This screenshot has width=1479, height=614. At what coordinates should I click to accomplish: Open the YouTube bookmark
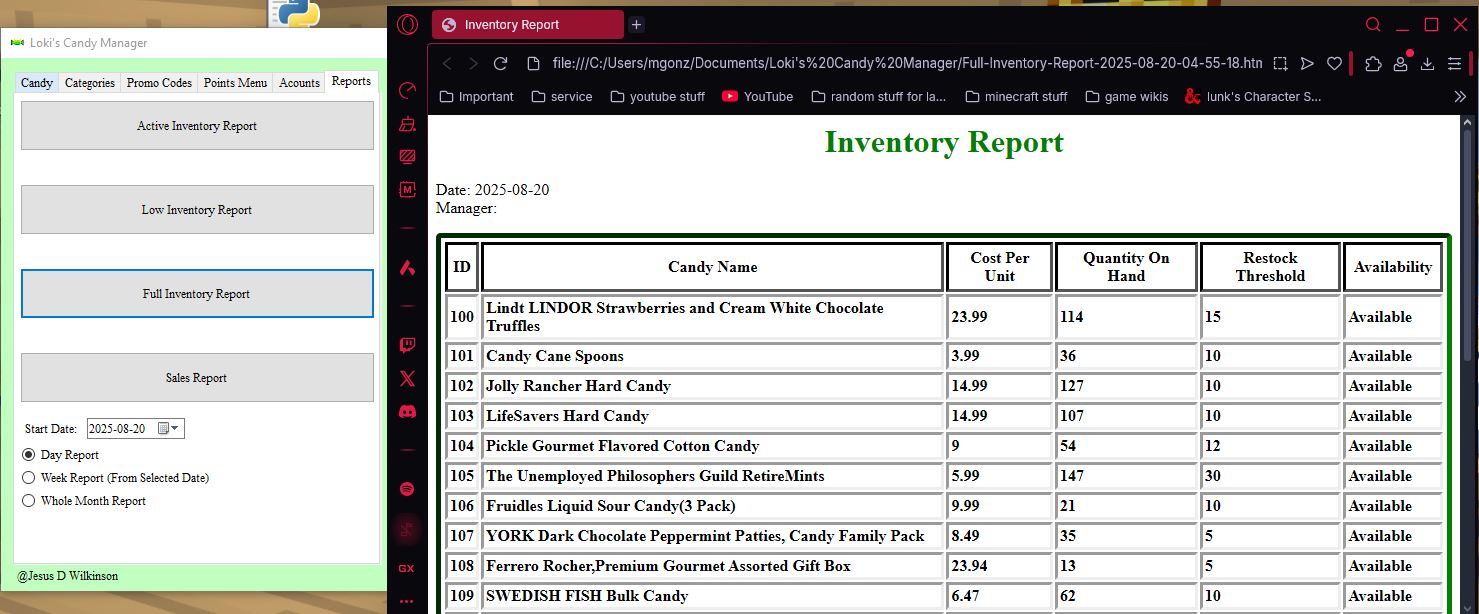click(x=757, y=97)
